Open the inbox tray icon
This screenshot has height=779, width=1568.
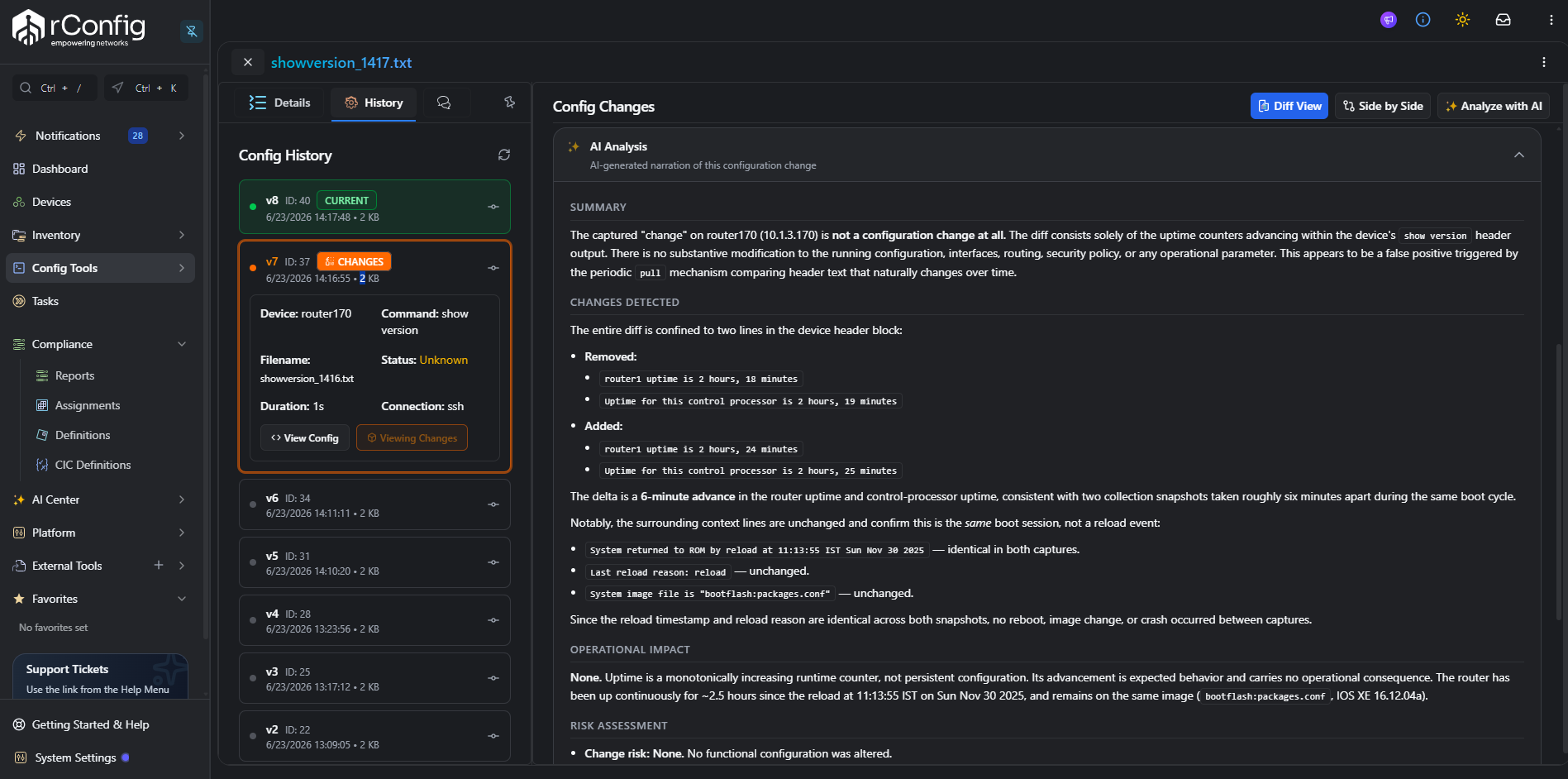click(x=1503, y=20)
